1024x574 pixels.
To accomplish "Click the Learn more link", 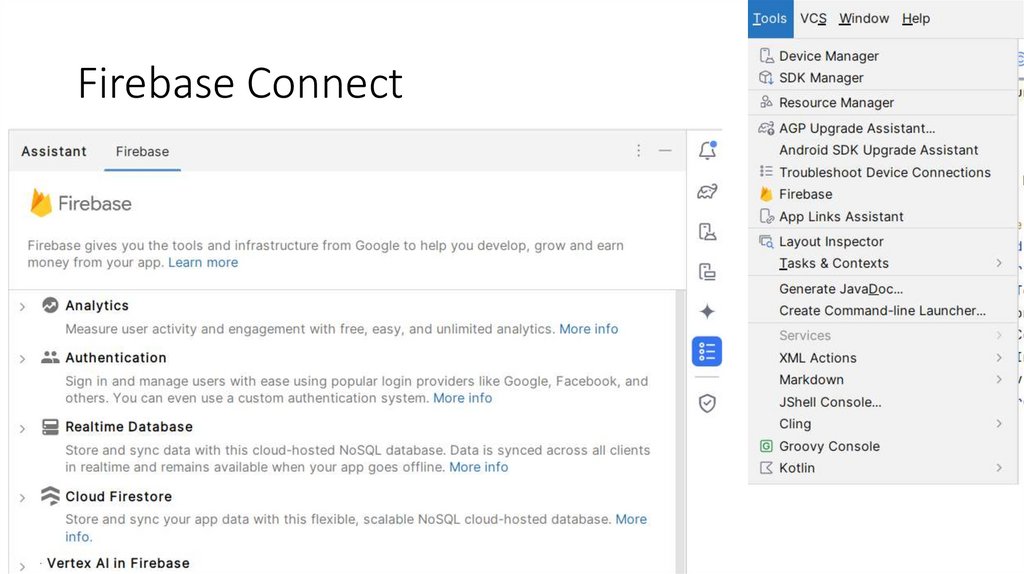I will (203, 262).
